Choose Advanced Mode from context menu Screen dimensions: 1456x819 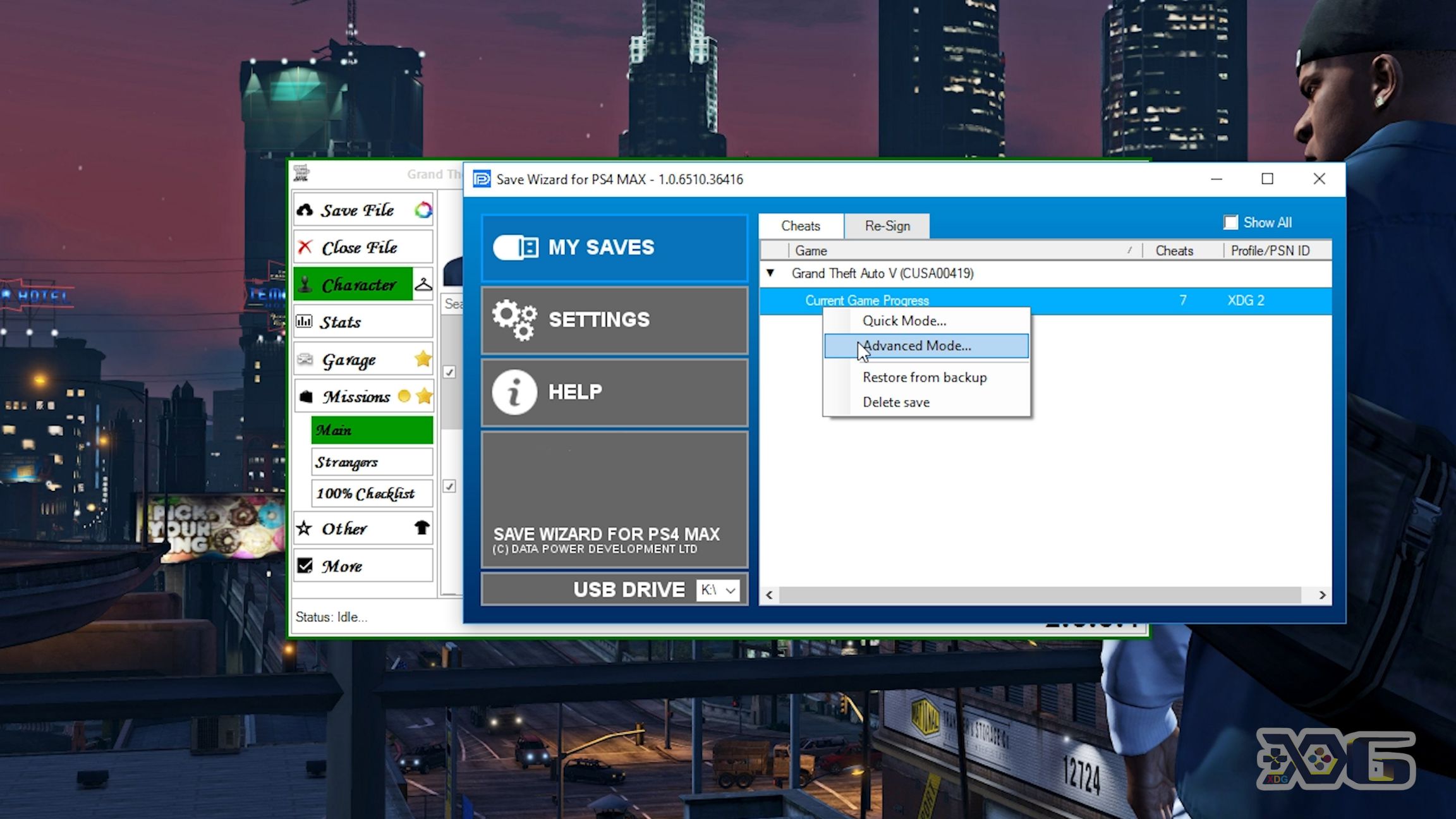click(926, 346)
